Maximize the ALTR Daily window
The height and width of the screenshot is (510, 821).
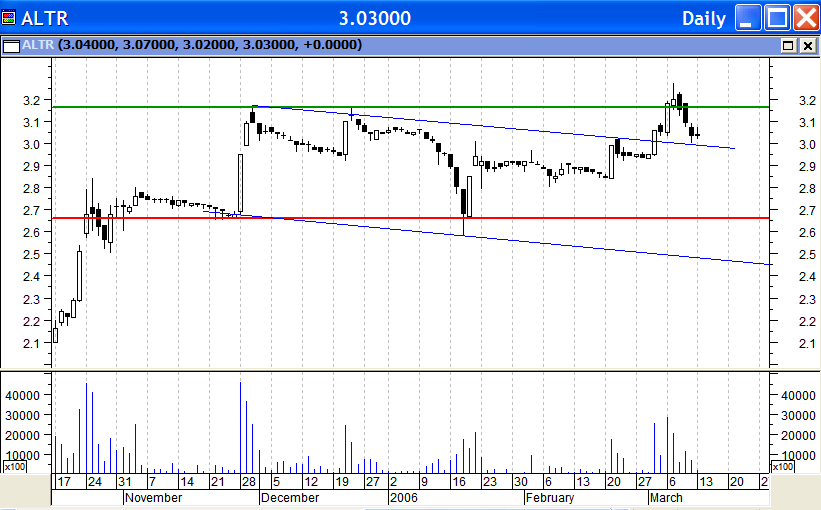coord(777,18)
